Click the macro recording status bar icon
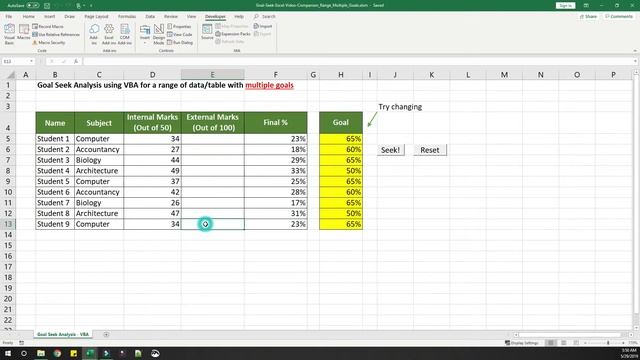The height and width of the screenshot is (360, 640). 22,343
